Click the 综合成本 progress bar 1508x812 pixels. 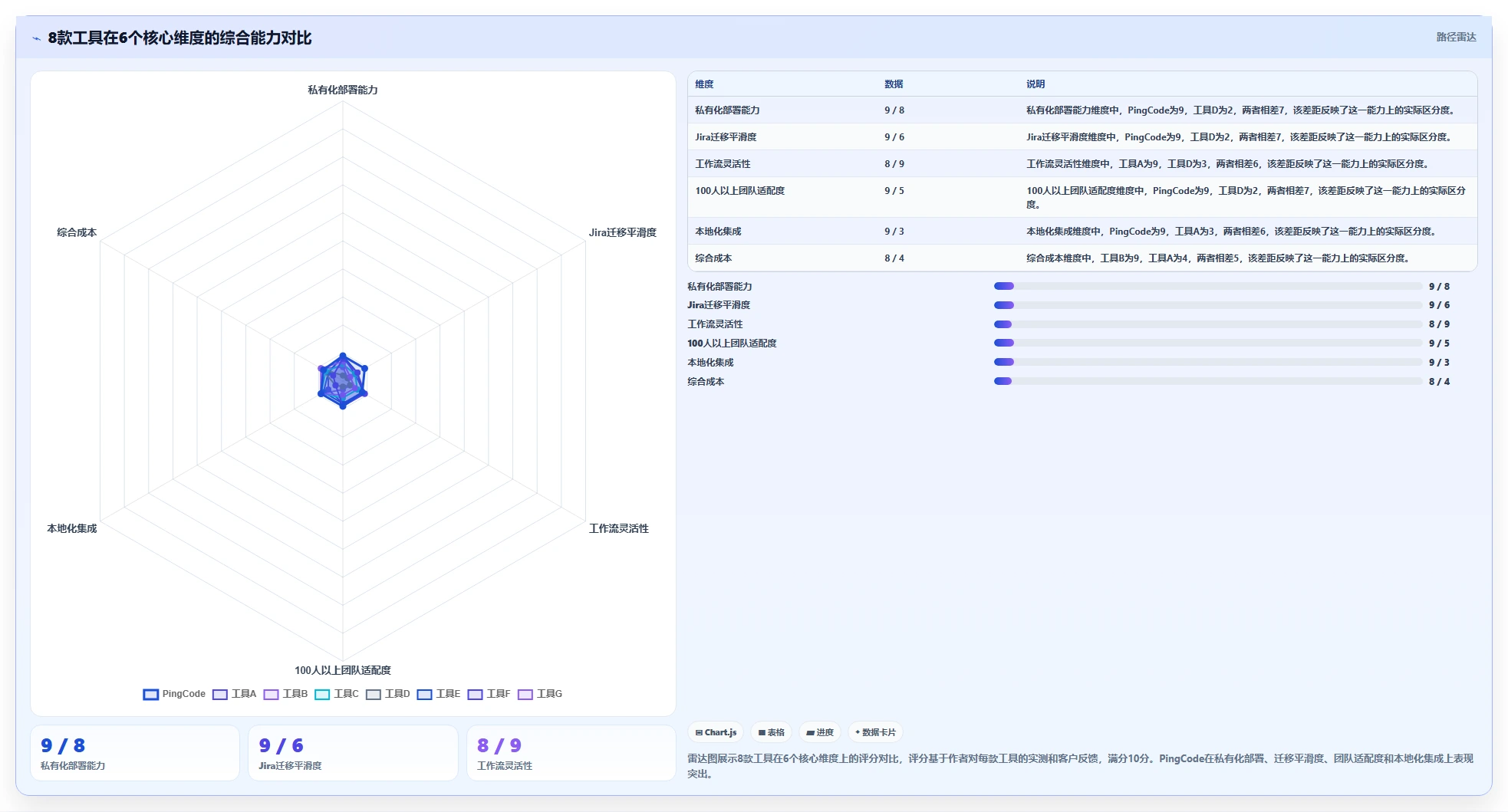(x=1208, y=381)
